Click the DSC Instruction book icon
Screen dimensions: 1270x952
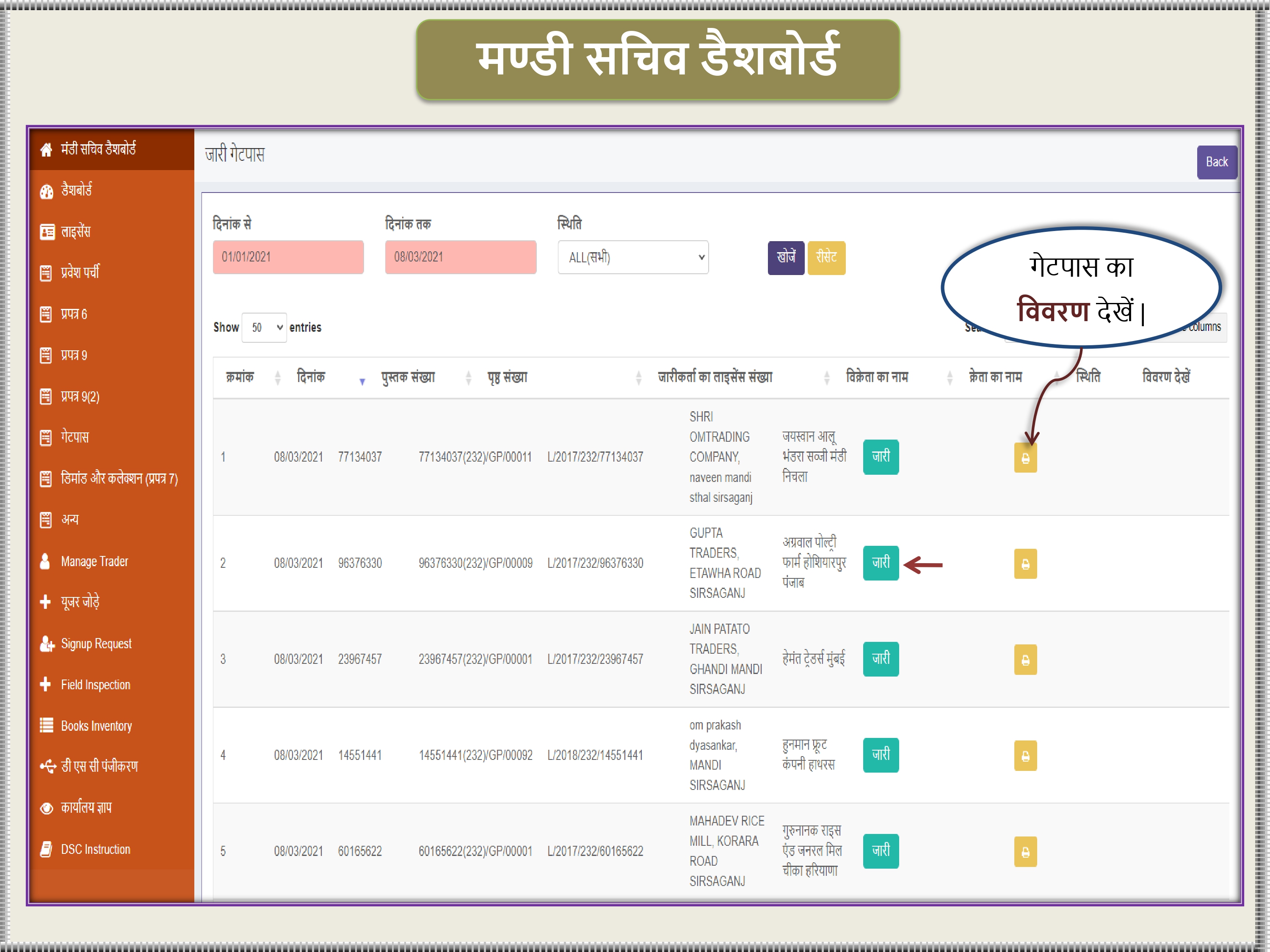[46, 849]
